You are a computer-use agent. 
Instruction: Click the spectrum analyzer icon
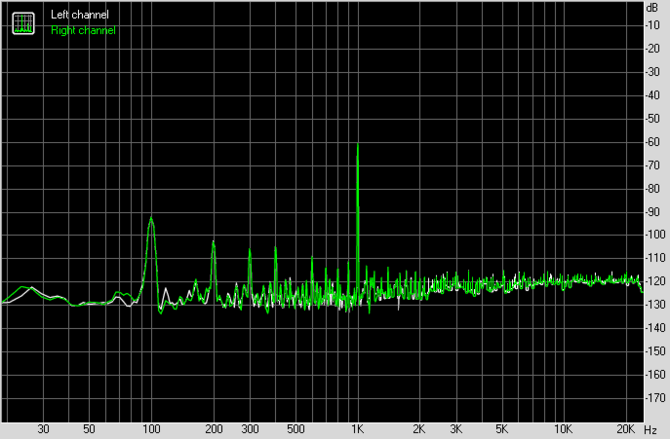pos(23,23)
